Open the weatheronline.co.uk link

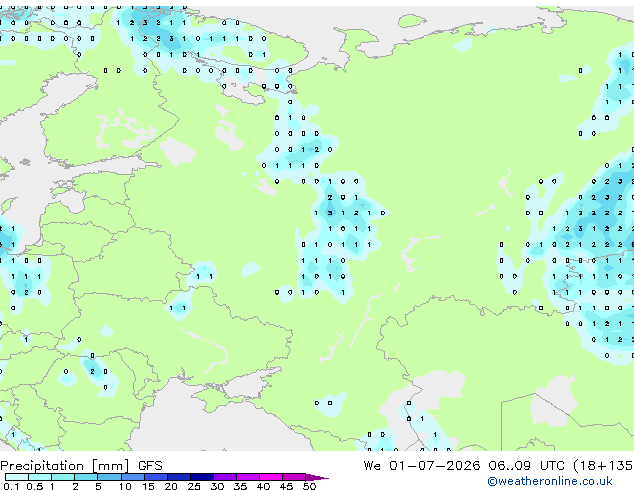(x=550, y=481)
